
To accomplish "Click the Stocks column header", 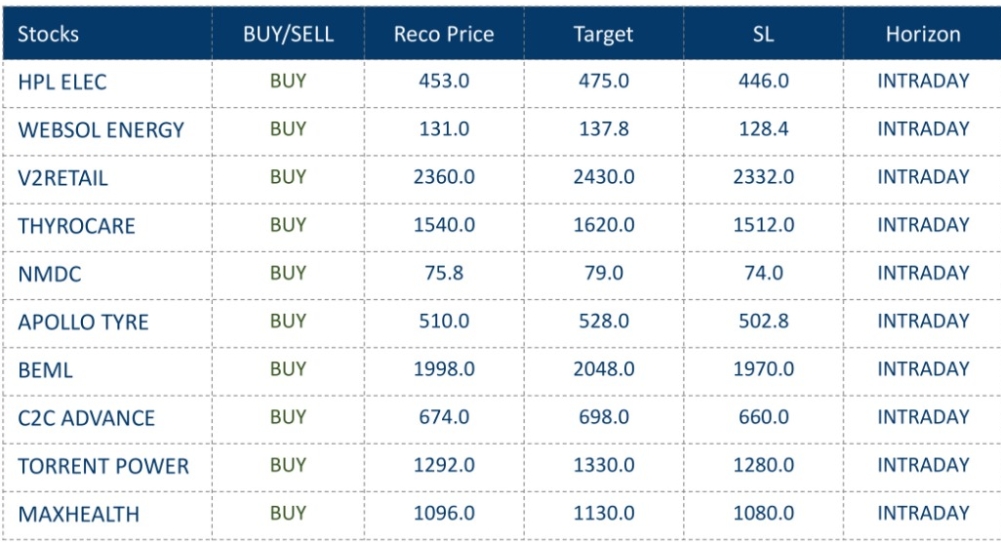I will coord(47,34).
